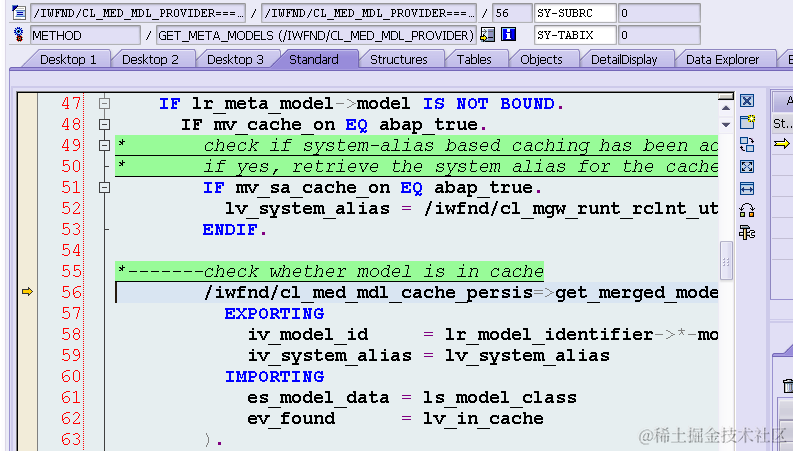This screenshot has width=793, height=451.
Task: Switch to the Desktop 1 tab
Action: coord(68,59)
